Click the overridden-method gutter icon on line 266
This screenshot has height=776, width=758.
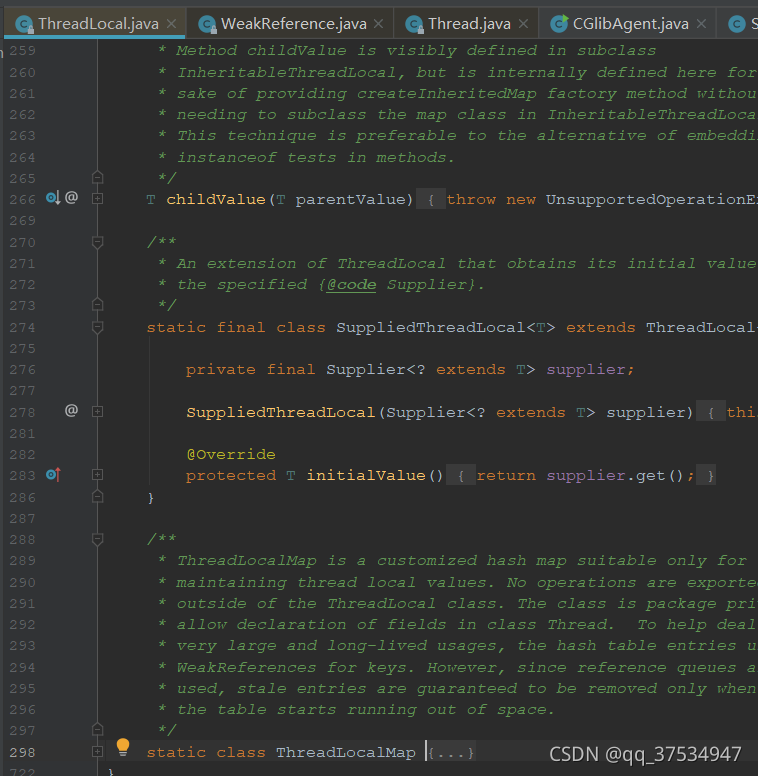[53, 198]
